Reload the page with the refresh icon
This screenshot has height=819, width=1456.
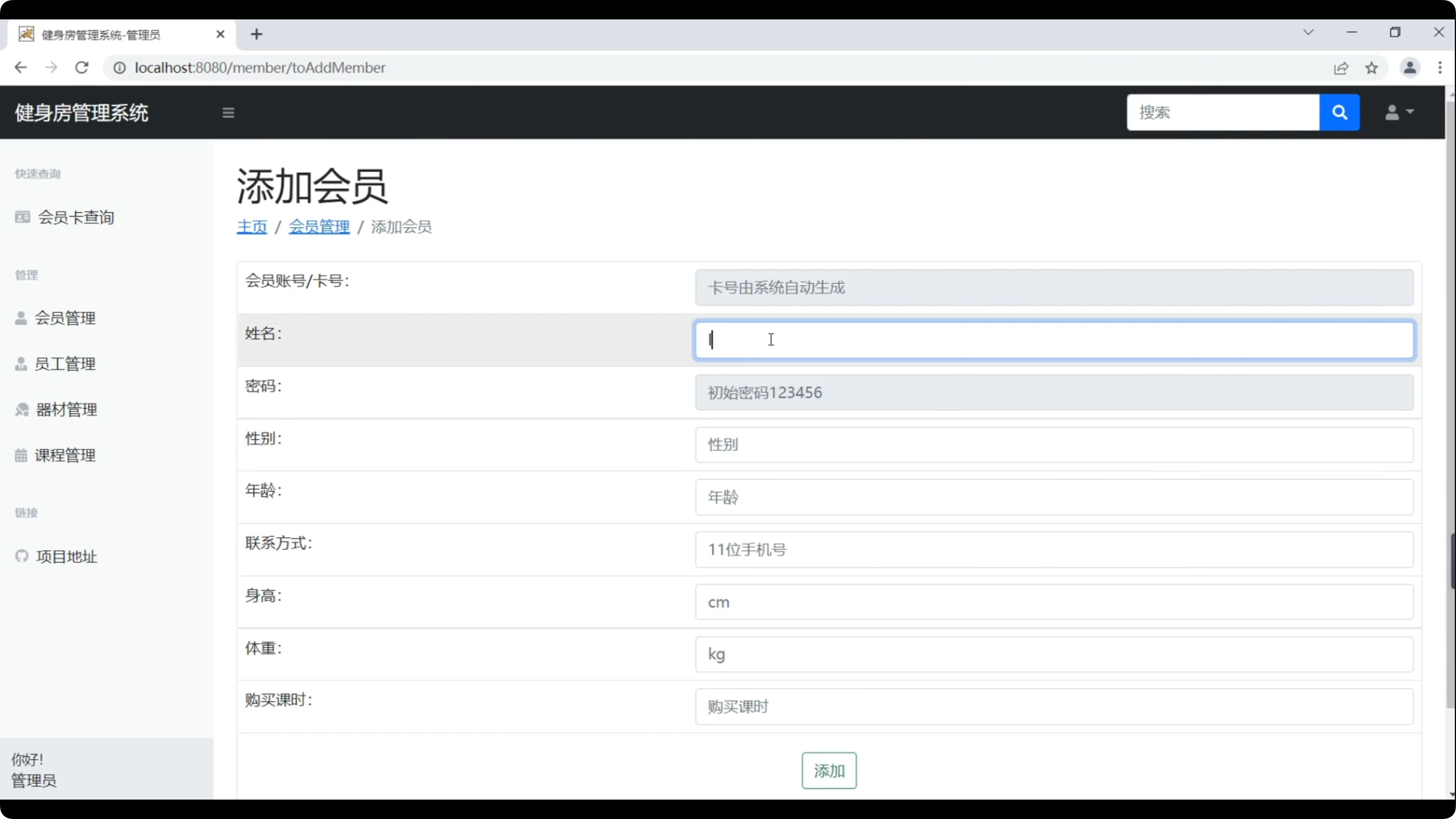tap(82, 67)
